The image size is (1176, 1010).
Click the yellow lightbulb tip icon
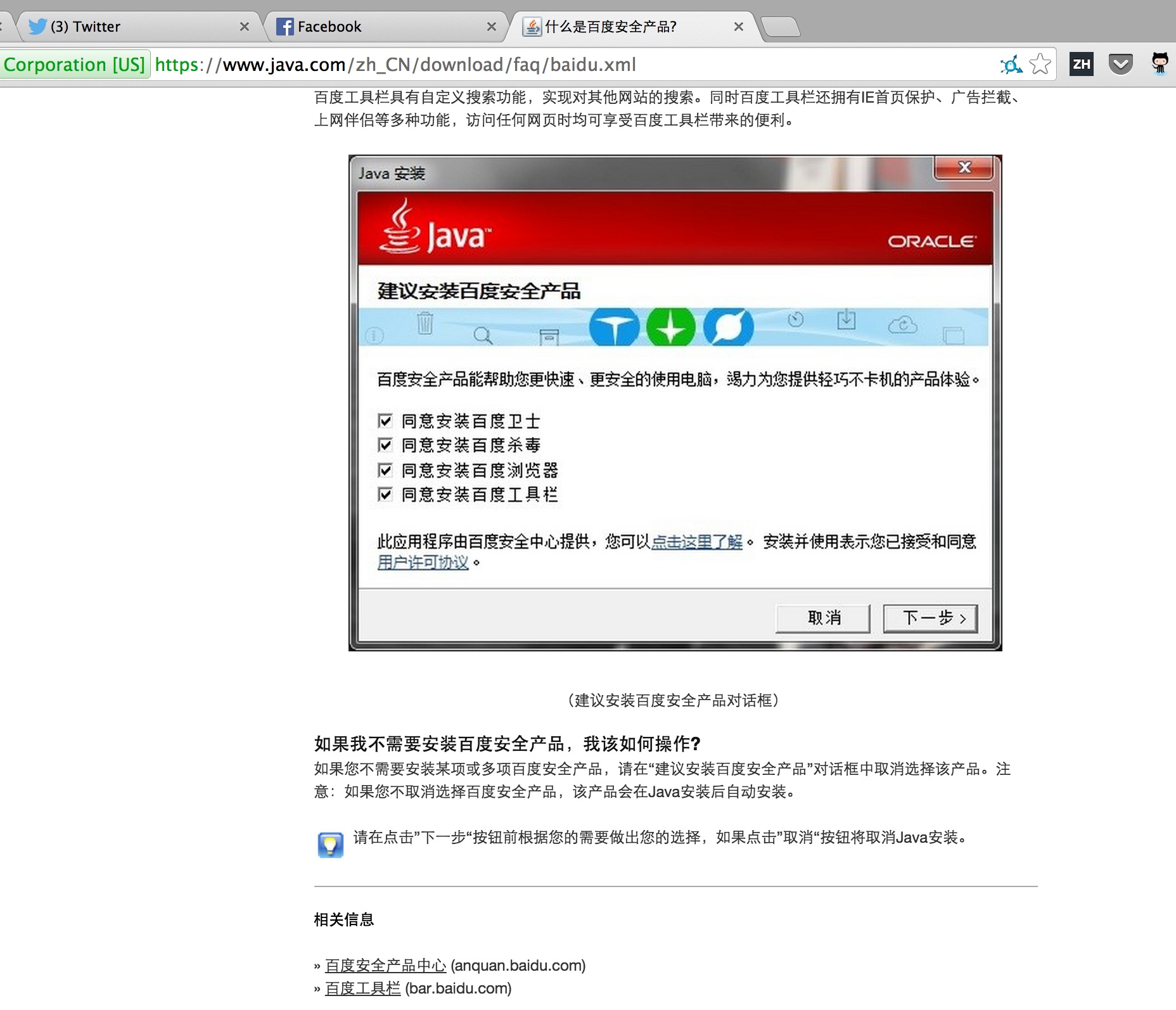coord(330,845)
